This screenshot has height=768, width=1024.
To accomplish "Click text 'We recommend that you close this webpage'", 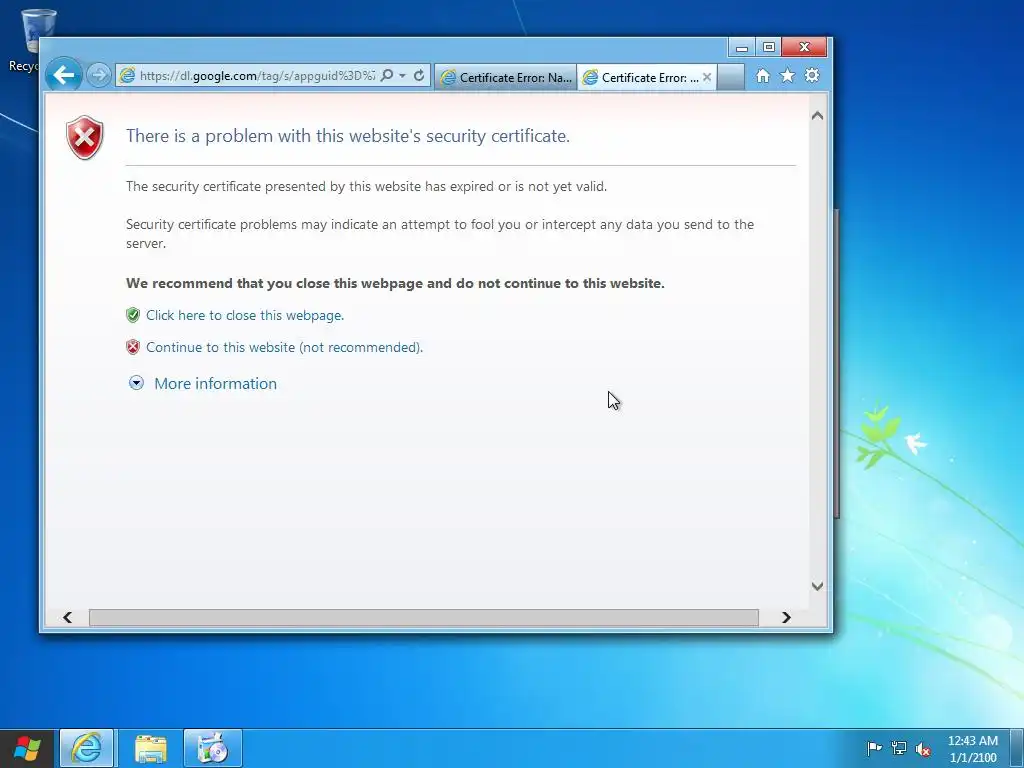I will [274, 283].
